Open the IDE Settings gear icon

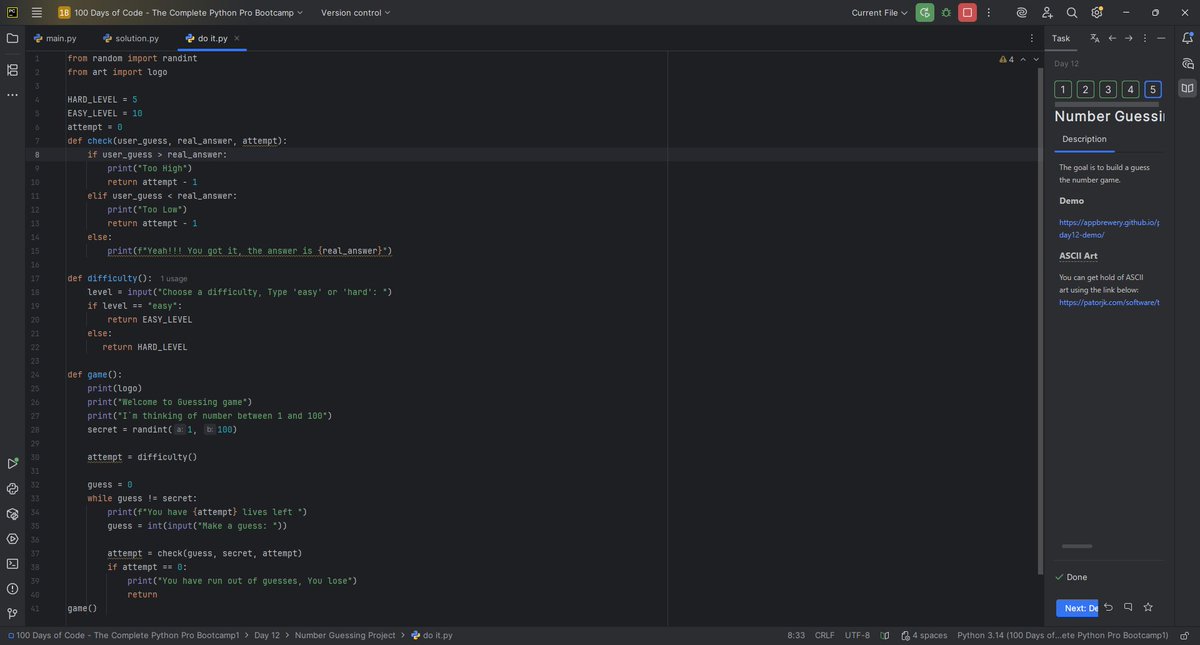pyautogui.click(x=1096, y=13)
